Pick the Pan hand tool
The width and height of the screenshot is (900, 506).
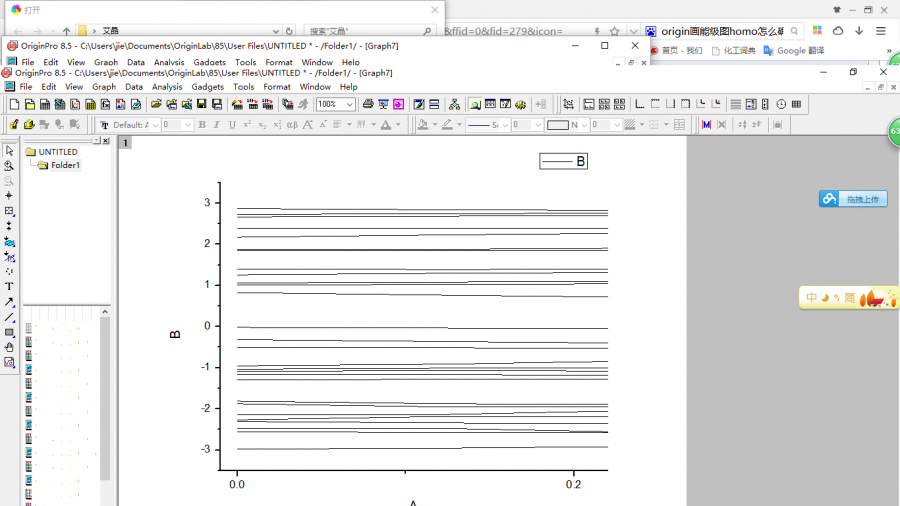click(x=9, y=347)
